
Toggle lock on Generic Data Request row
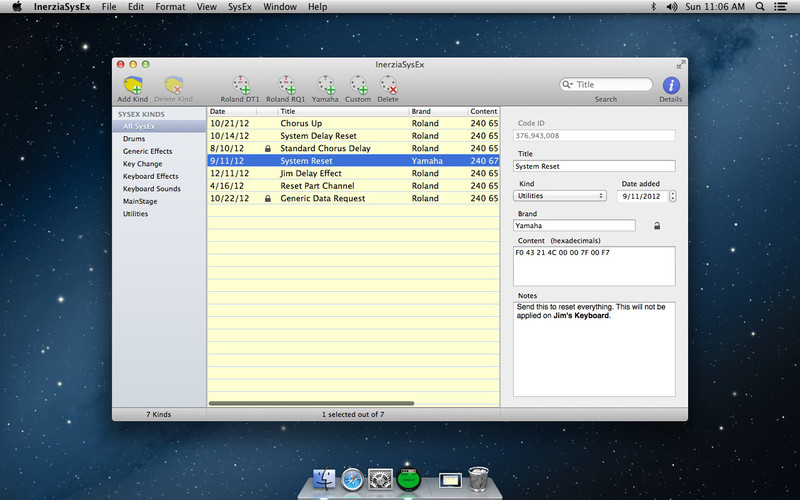coord(267,199)
